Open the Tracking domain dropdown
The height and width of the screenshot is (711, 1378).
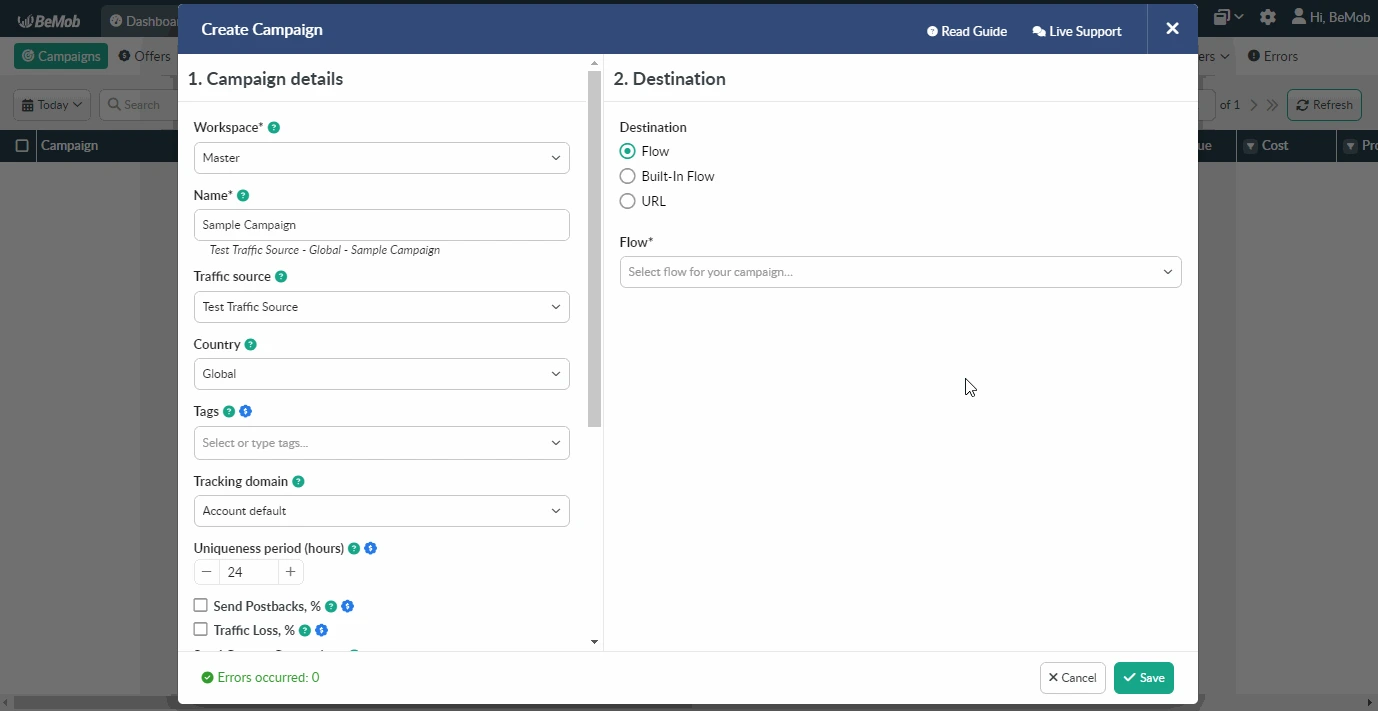[x=381, y=511]
